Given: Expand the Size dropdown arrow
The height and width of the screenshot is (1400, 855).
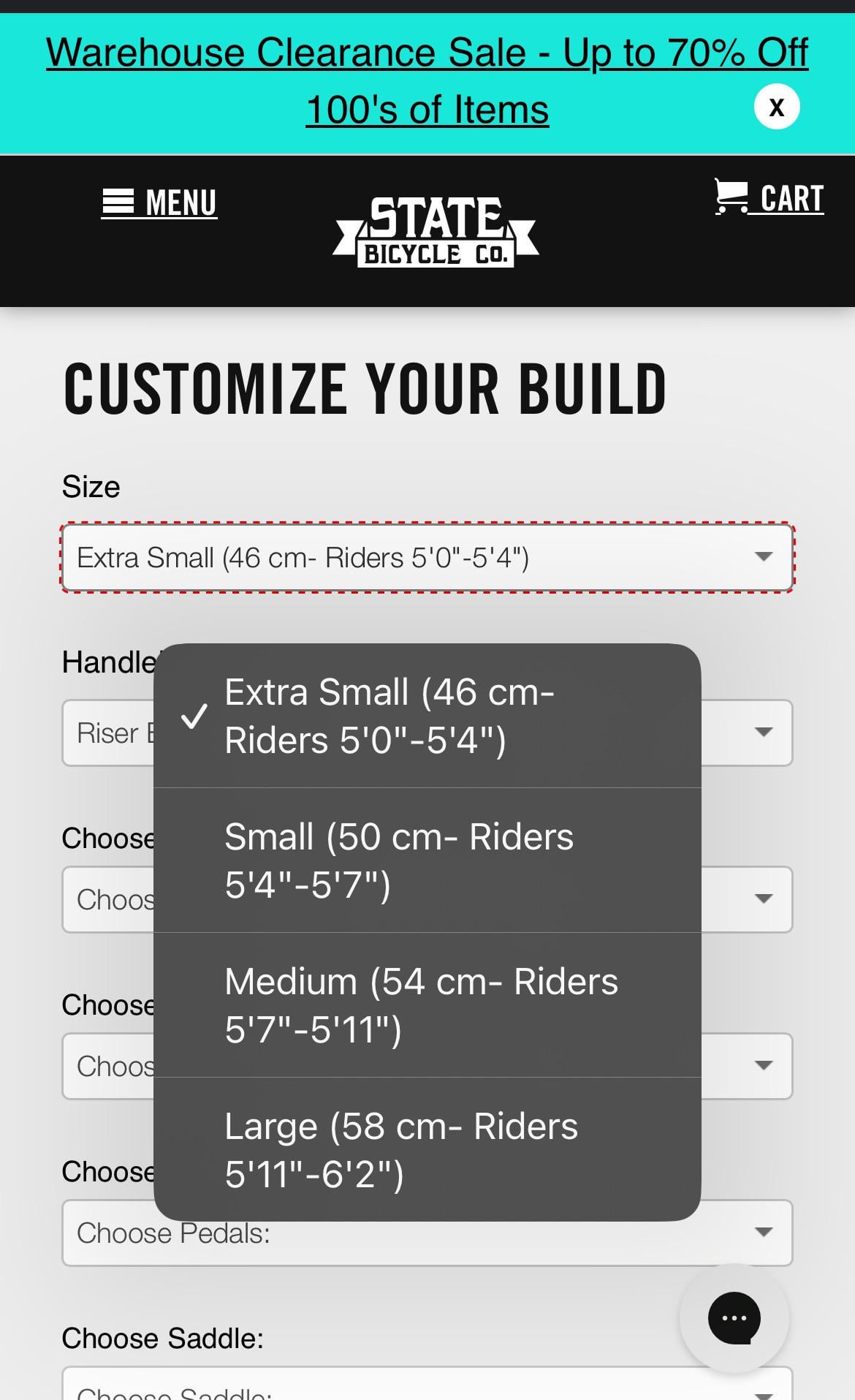Looking at the screenshot, I should 764,557.
